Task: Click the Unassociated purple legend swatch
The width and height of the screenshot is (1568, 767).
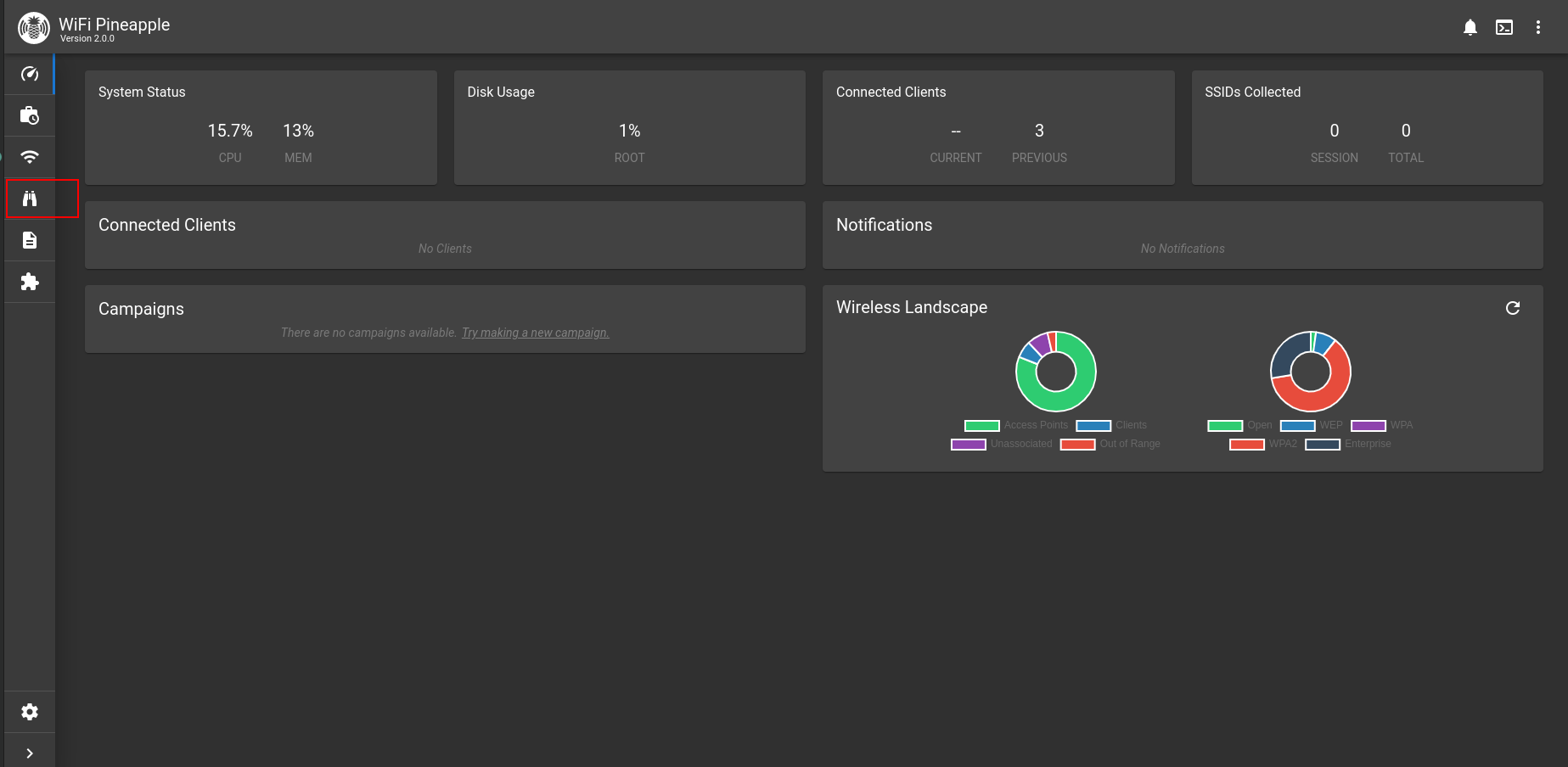Action: point(968,444)
